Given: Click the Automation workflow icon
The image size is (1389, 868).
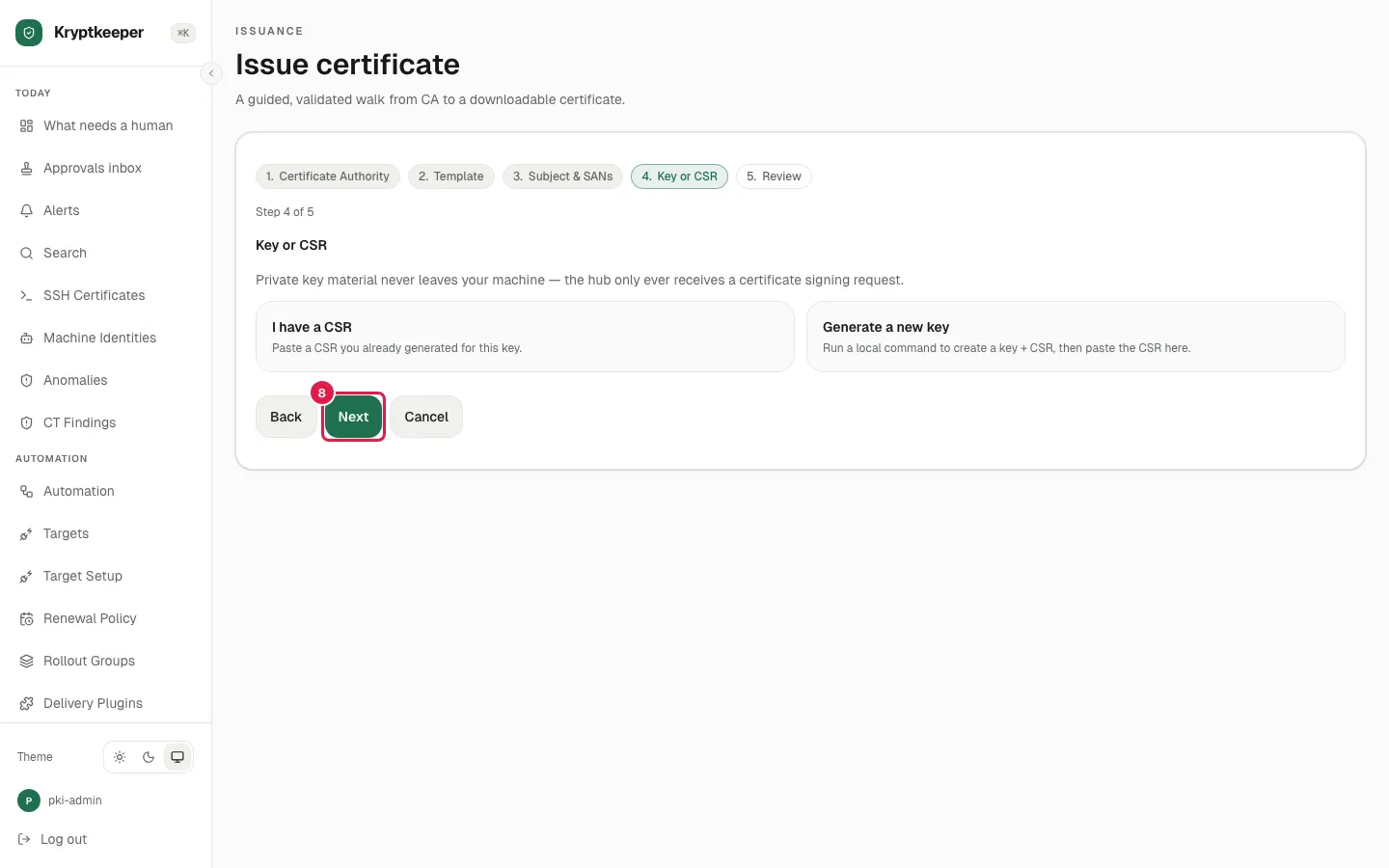Looking at the screenshot, I should click(27, 492).
